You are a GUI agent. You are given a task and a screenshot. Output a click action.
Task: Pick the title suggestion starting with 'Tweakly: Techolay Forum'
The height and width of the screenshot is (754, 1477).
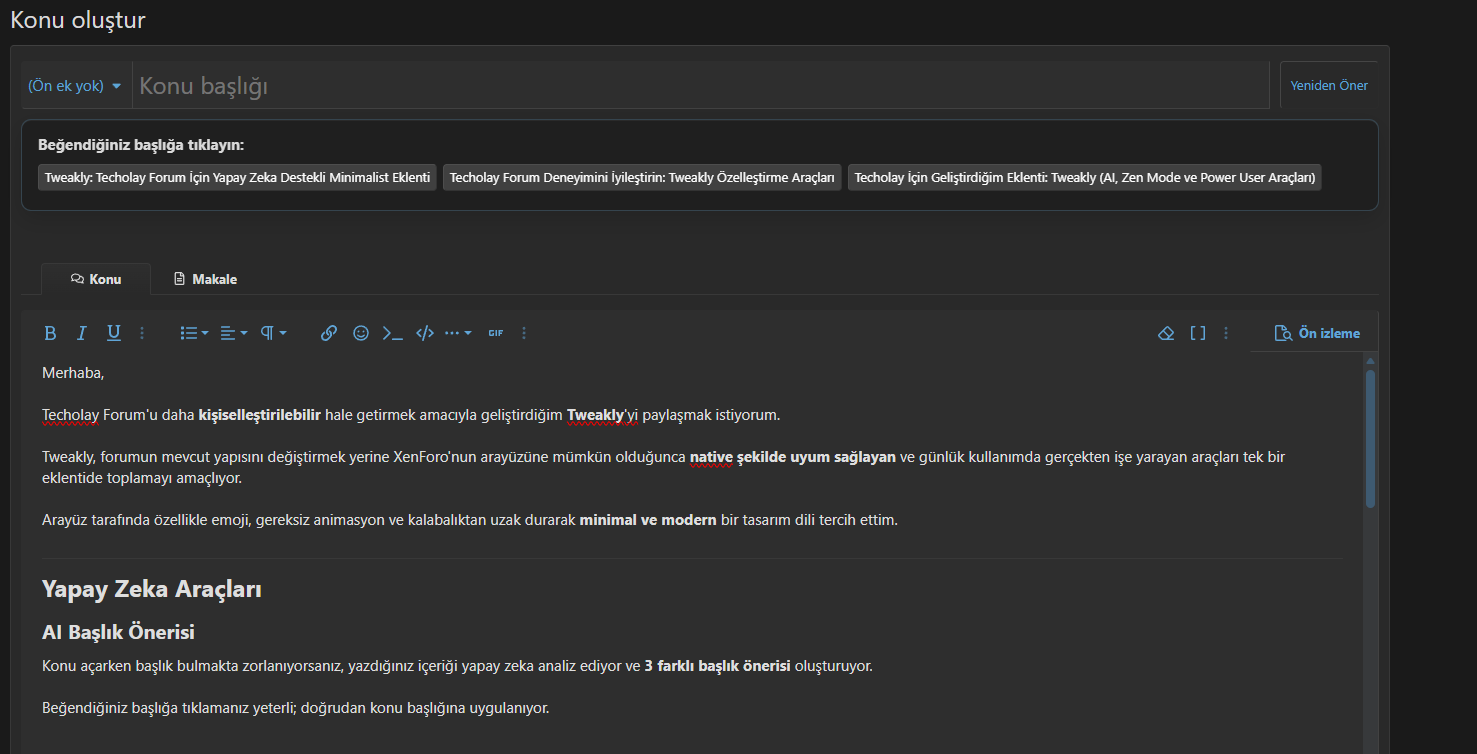237,178
